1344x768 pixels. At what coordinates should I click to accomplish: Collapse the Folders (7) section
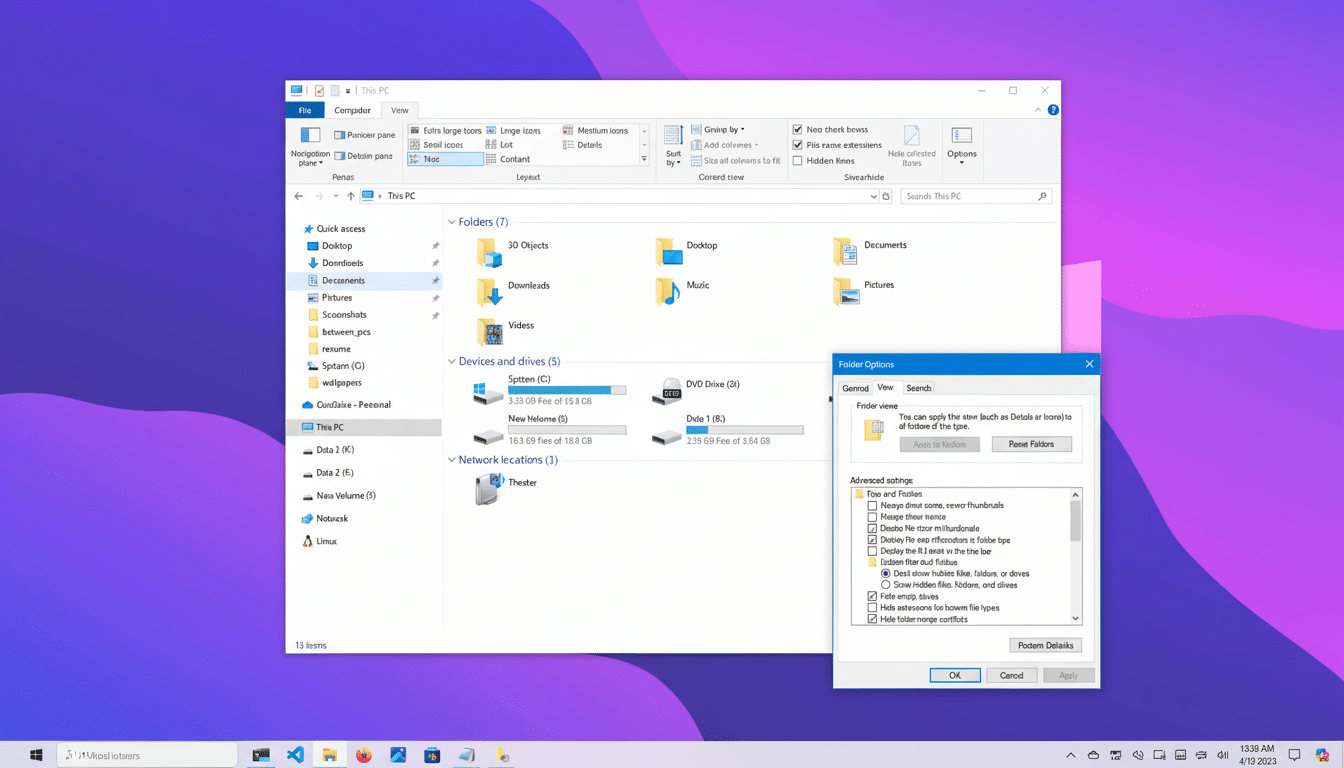[x=452, y=221]
